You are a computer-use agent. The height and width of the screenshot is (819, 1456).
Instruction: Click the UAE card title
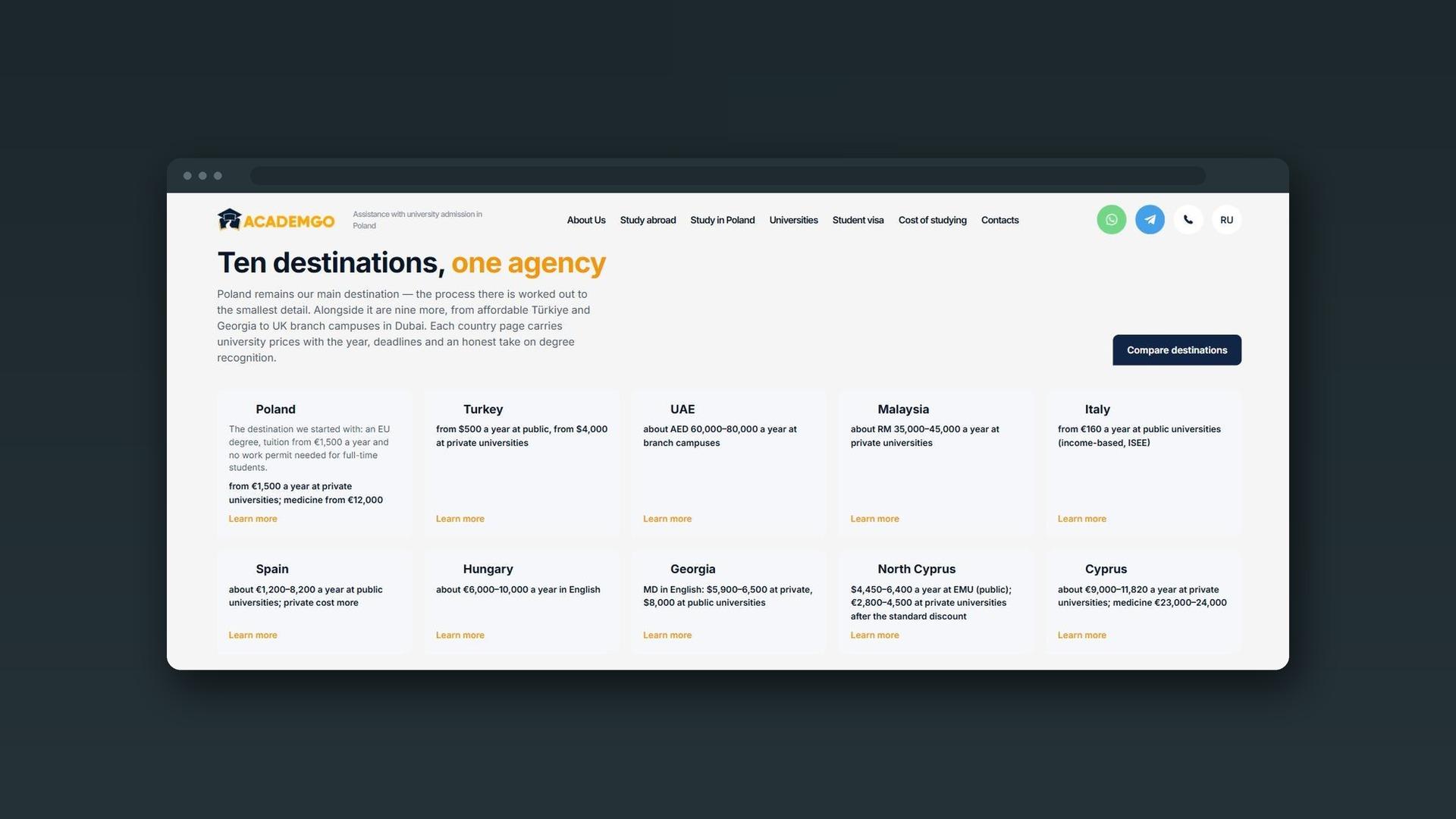[682, 409]
